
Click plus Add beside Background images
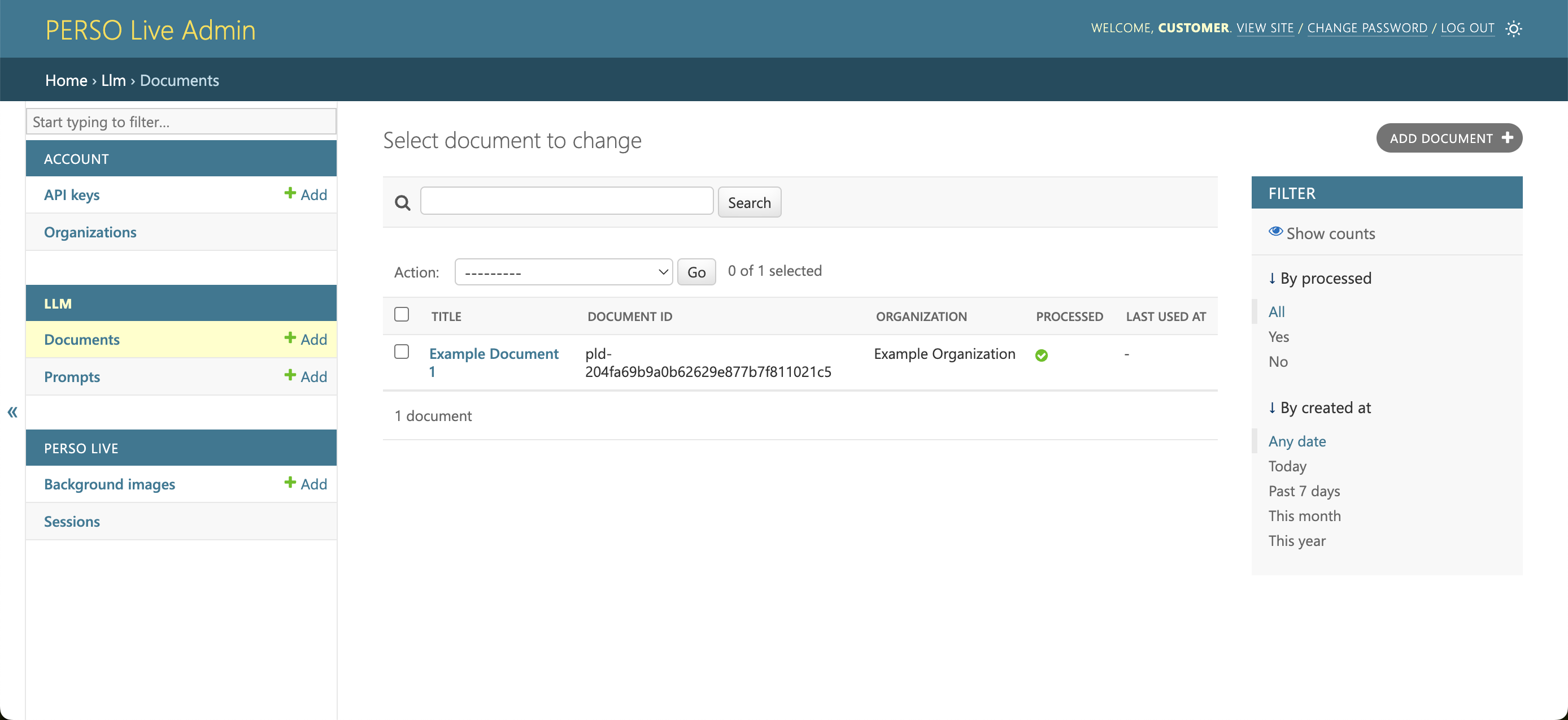click(306, 484)
